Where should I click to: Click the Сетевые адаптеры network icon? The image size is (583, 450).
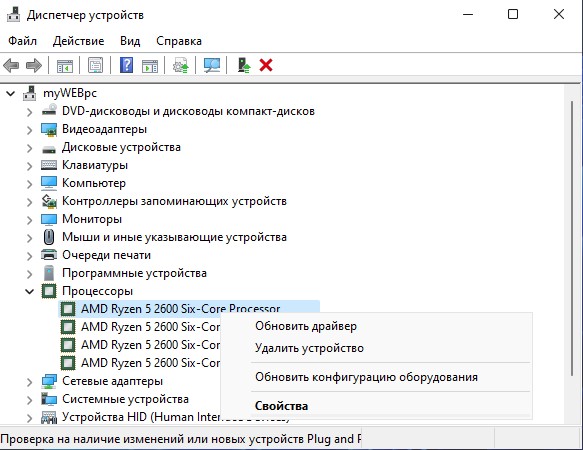pyautogui.click(x=49, y=381)
